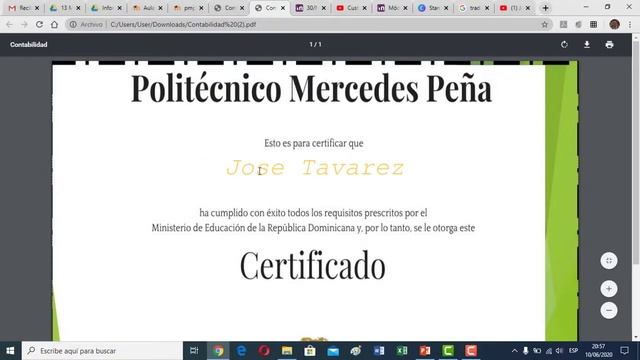Open the Mail app from the taskbar
Viewport: 640px width, 360px height.
click(333, 351)
